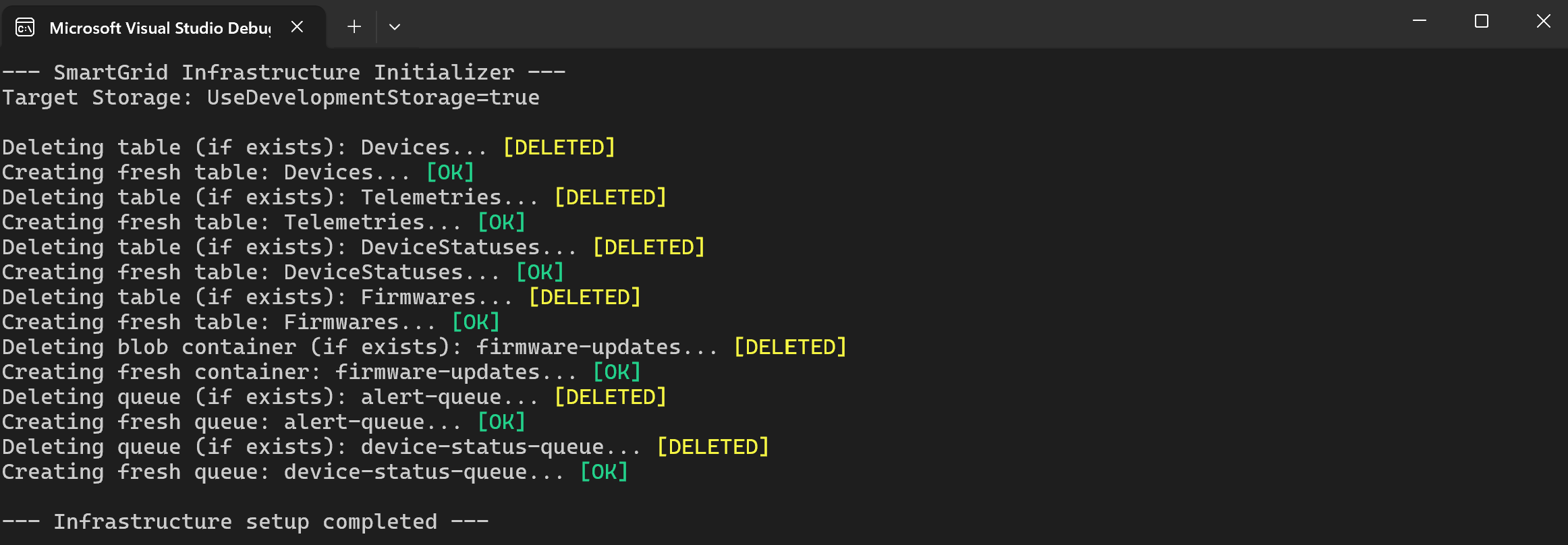The width and height of the screenshot is (1568, 545).
Task: Click the [OK] status for device-status-queue
Action: click(604, 471)
